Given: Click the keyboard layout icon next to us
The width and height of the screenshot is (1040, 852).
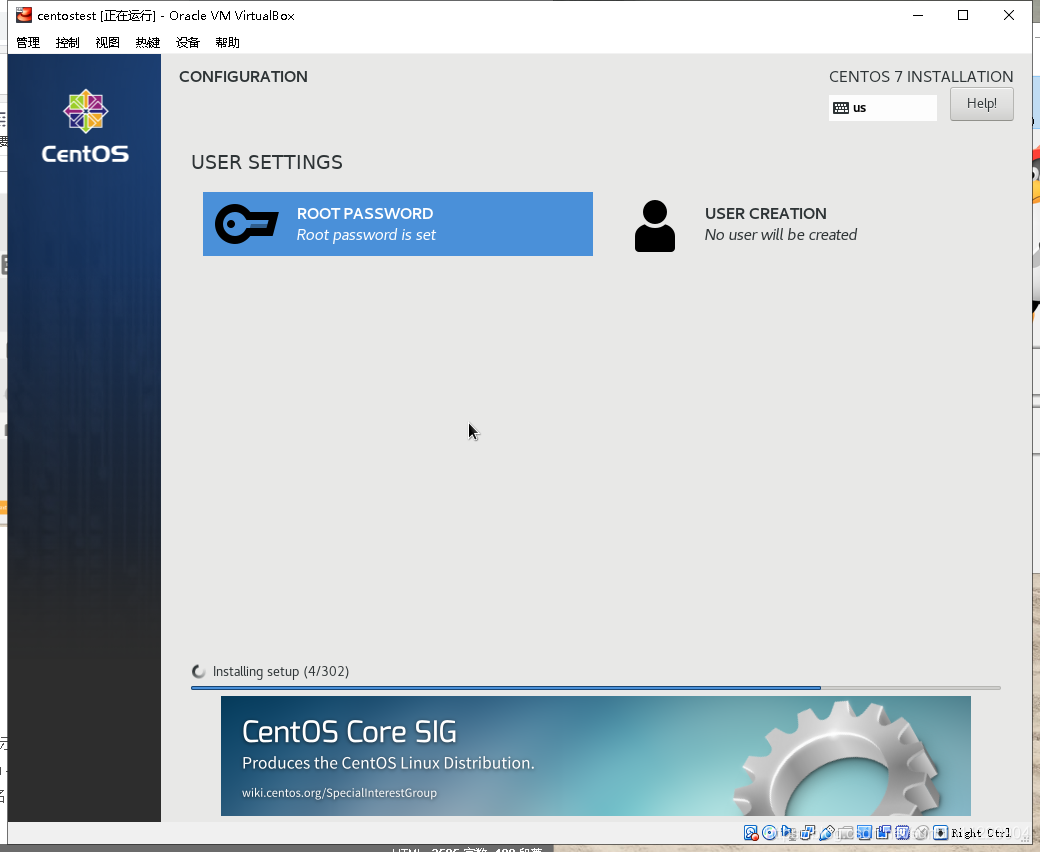Looking at the screenshot, I should point(840,108).
